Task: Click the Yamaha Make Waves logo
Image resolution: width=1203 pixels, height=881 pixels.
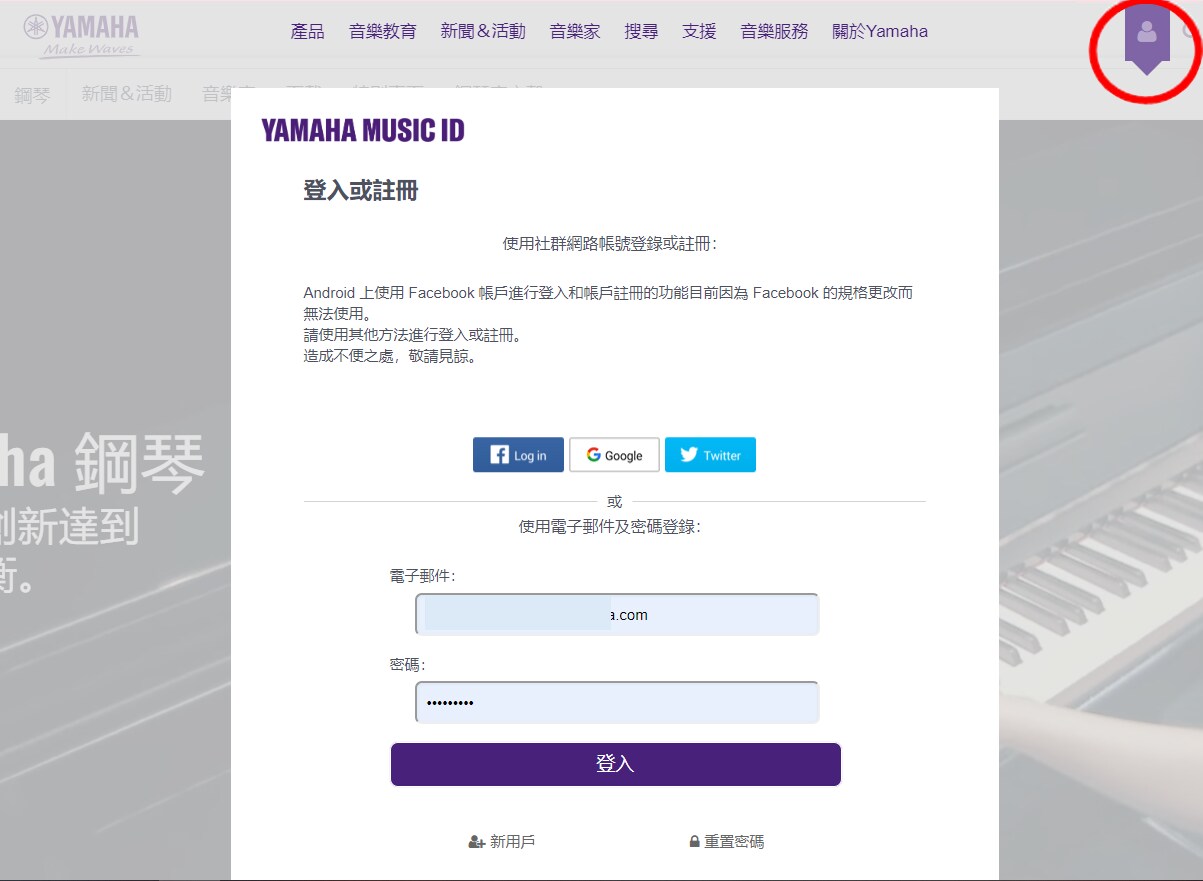Action: 82,36
